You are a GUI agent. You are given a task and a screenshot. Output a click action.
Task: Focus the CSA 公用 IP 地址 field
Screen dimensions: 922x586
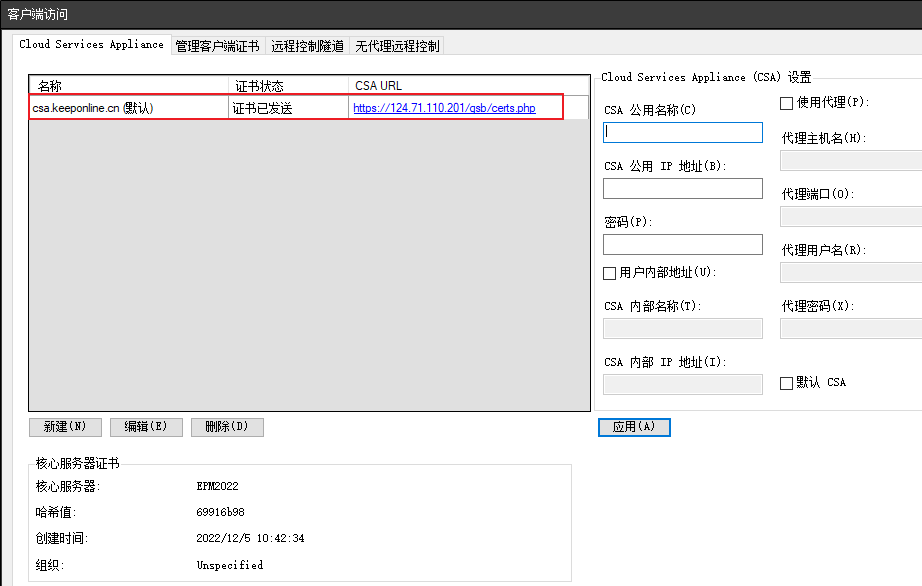[682, 187]
